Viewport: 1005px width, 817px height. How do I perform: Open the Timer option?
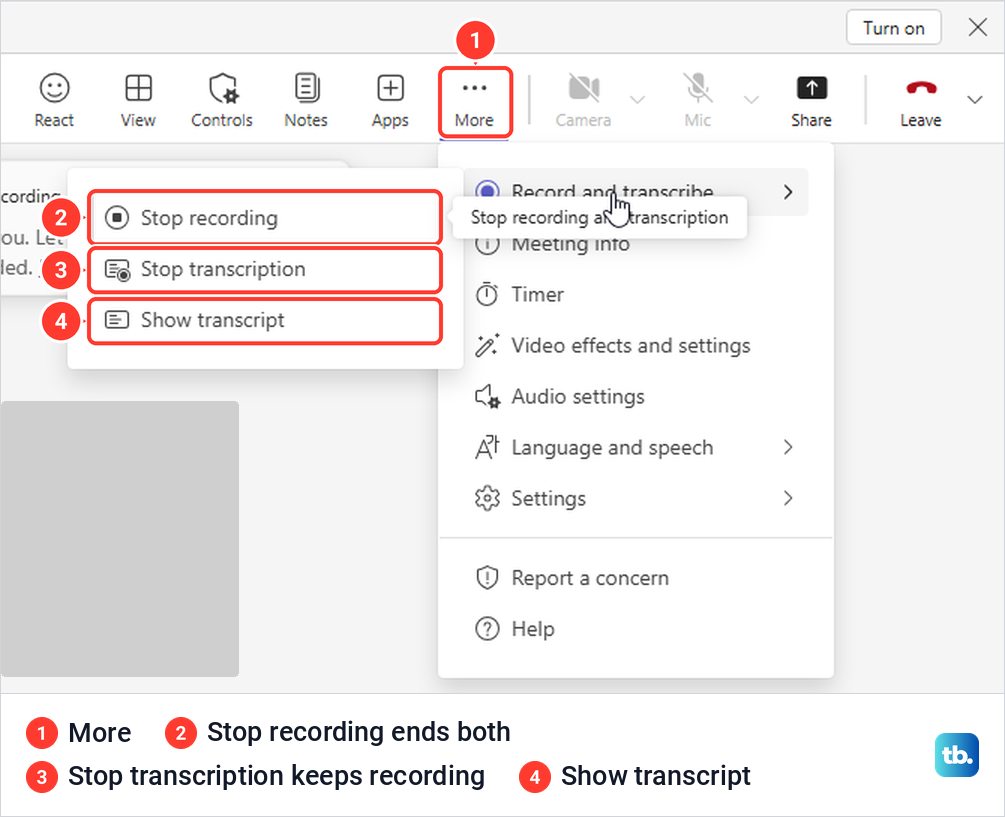(x=635, y=295)
